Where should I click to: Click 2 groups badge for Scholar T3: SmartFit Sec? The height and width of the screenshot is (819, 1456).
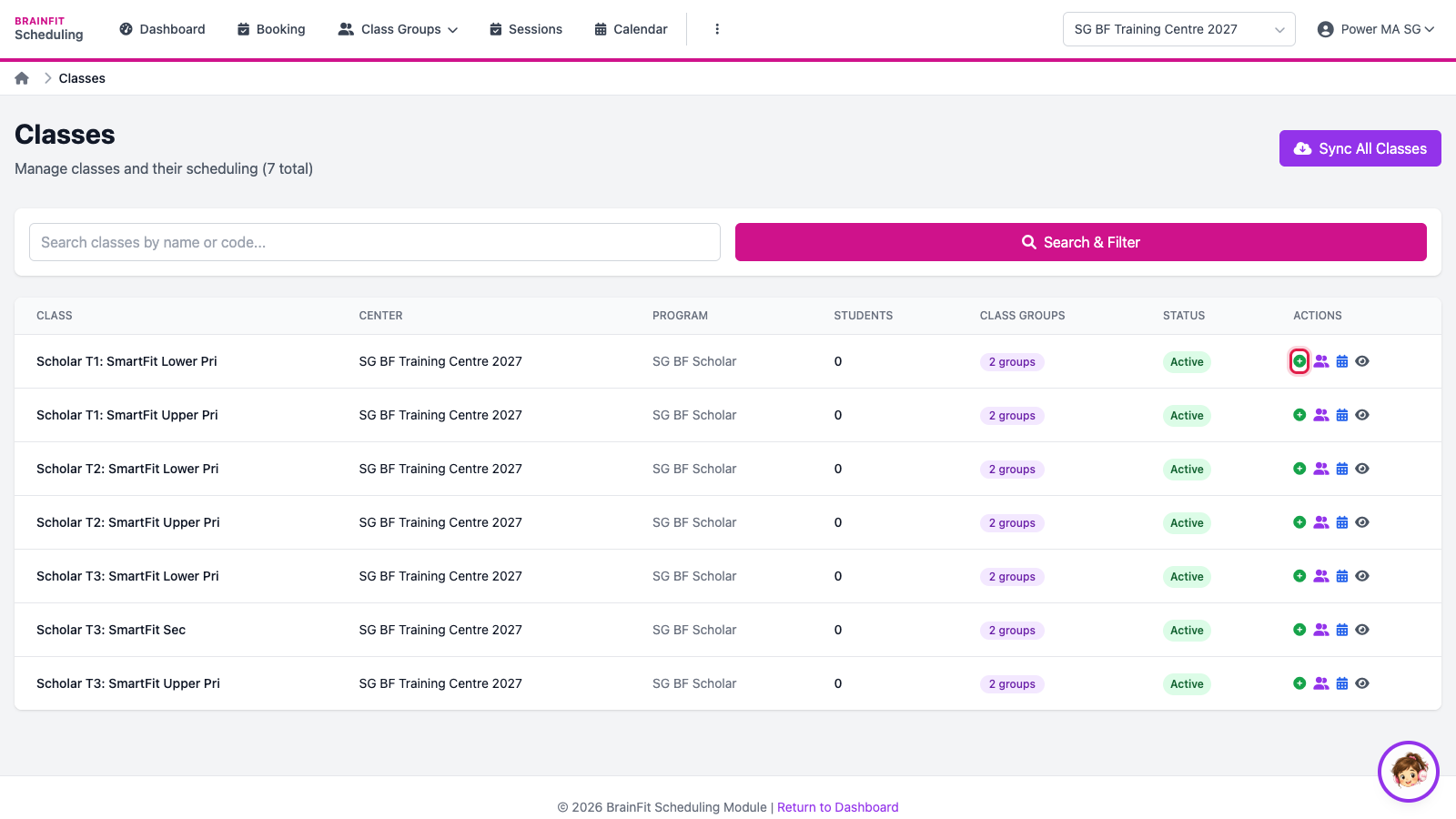pyautogui.click(x=1012, y=630)
